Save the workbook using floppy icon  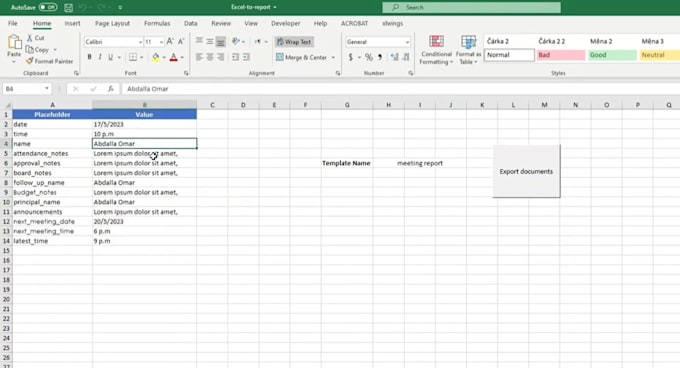click(x=69, y=7)
